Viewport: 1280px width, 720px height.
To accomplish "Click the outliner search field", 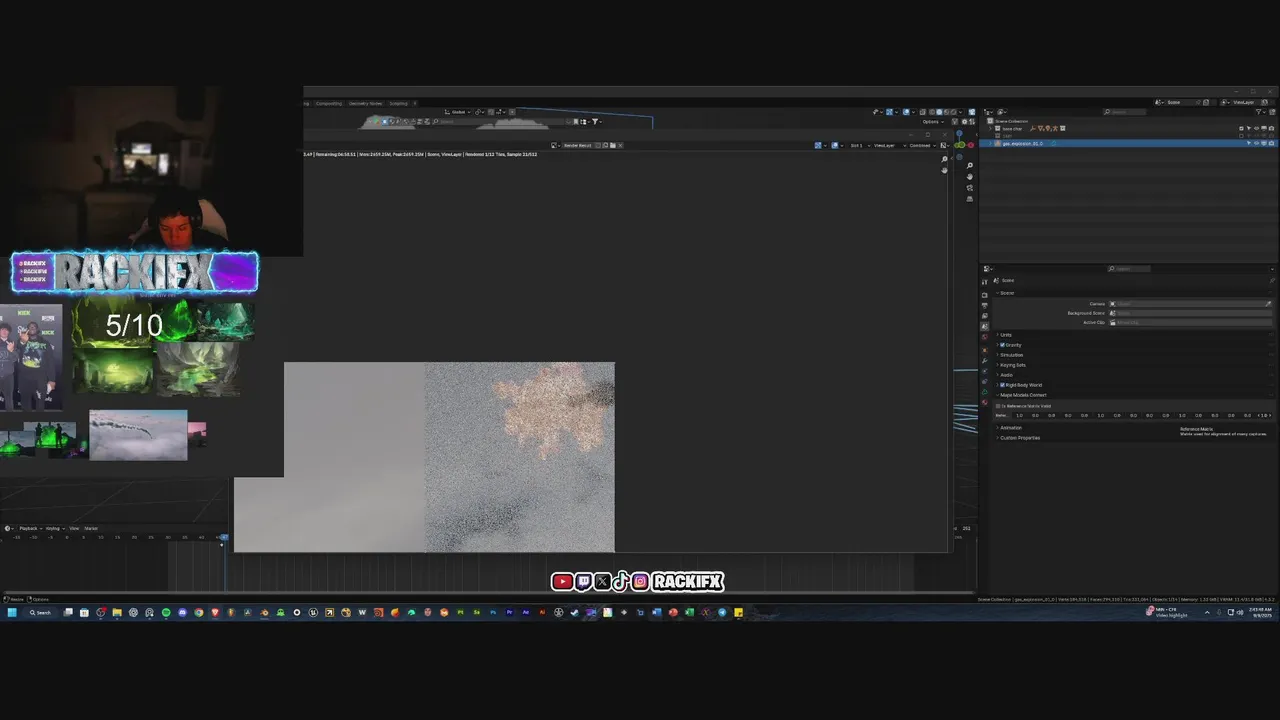I will (x=1124, y=112).
